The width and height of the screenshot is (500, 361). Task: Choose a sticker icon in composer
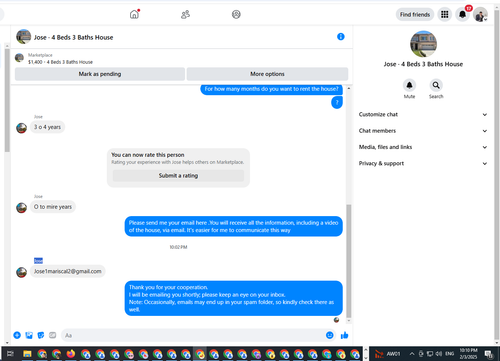(41, 335)
